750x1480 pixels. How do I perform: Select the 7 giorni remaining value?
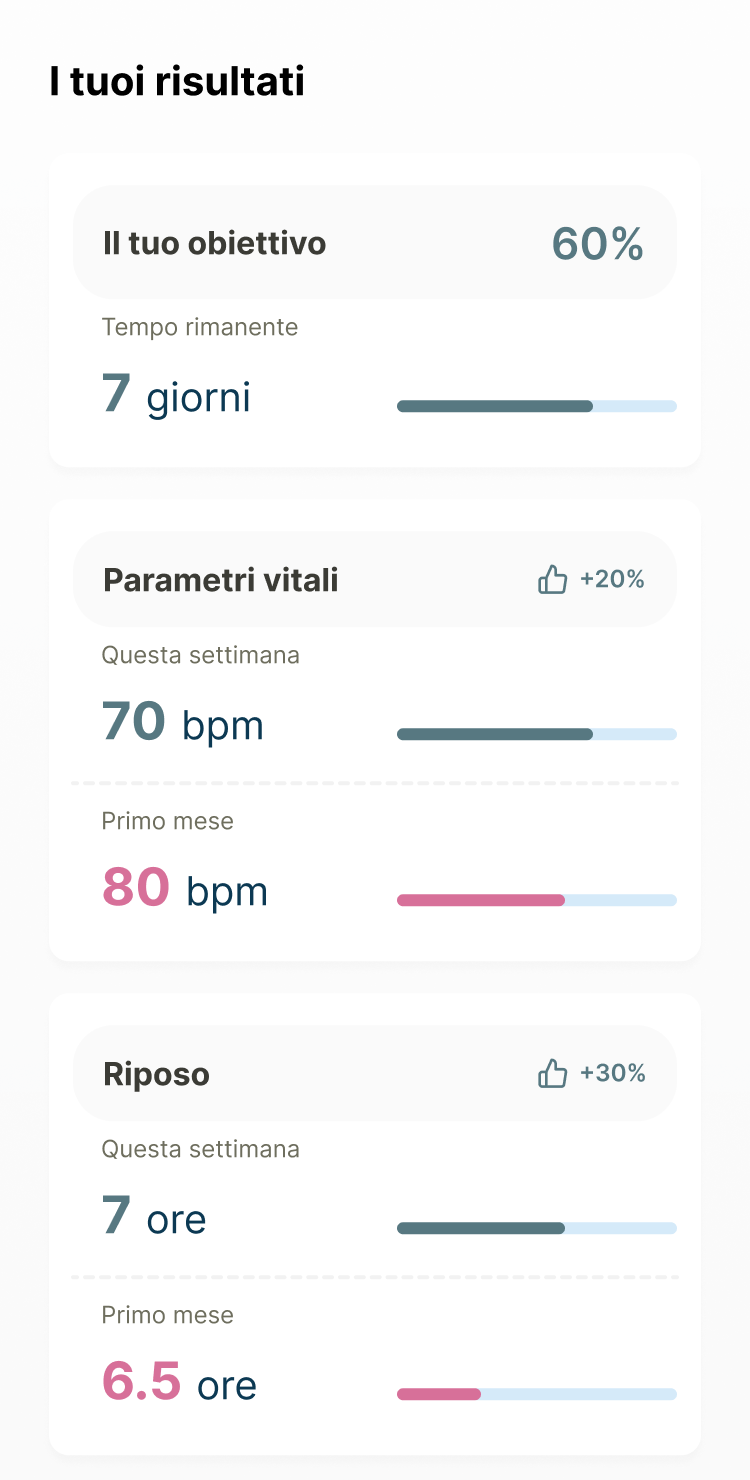tap(176, 396)
